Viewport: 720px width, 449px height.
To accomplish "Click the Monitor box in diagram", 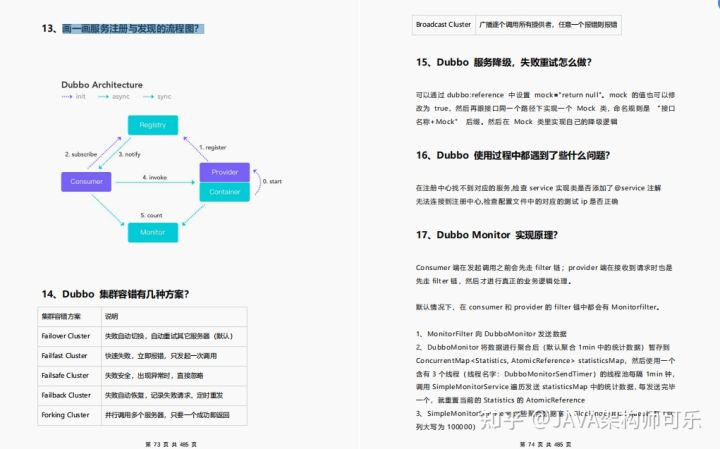I will (153, 232).
